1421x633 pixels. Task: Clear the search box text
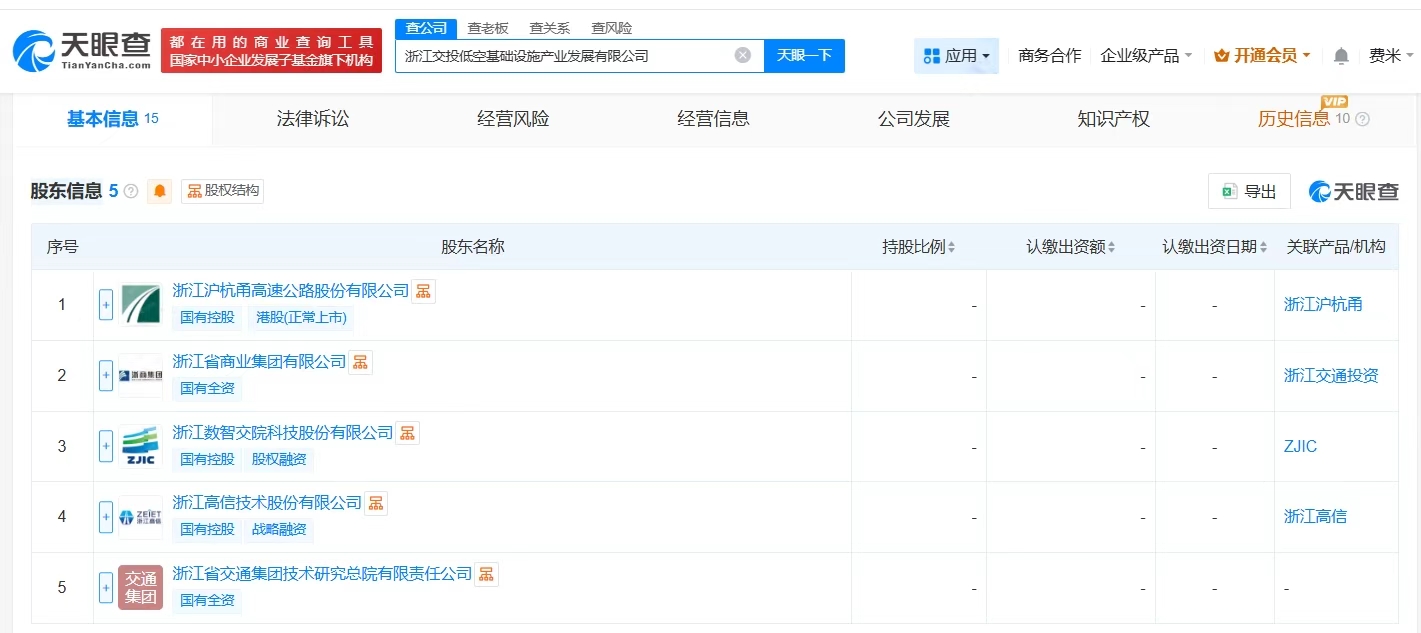pos(743,55)
